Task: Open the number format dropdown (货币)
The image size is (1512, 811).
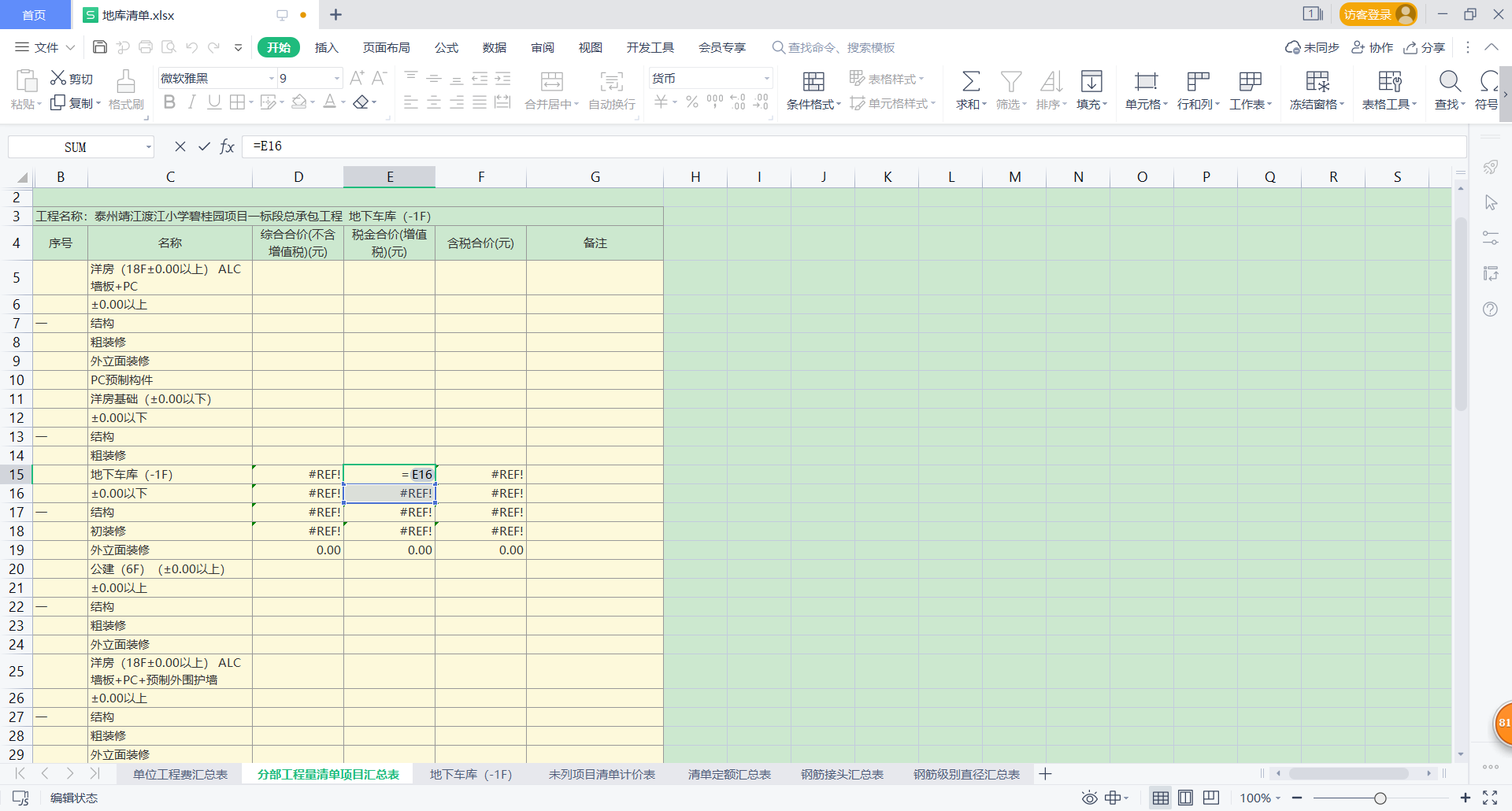Action: point(766,78)
